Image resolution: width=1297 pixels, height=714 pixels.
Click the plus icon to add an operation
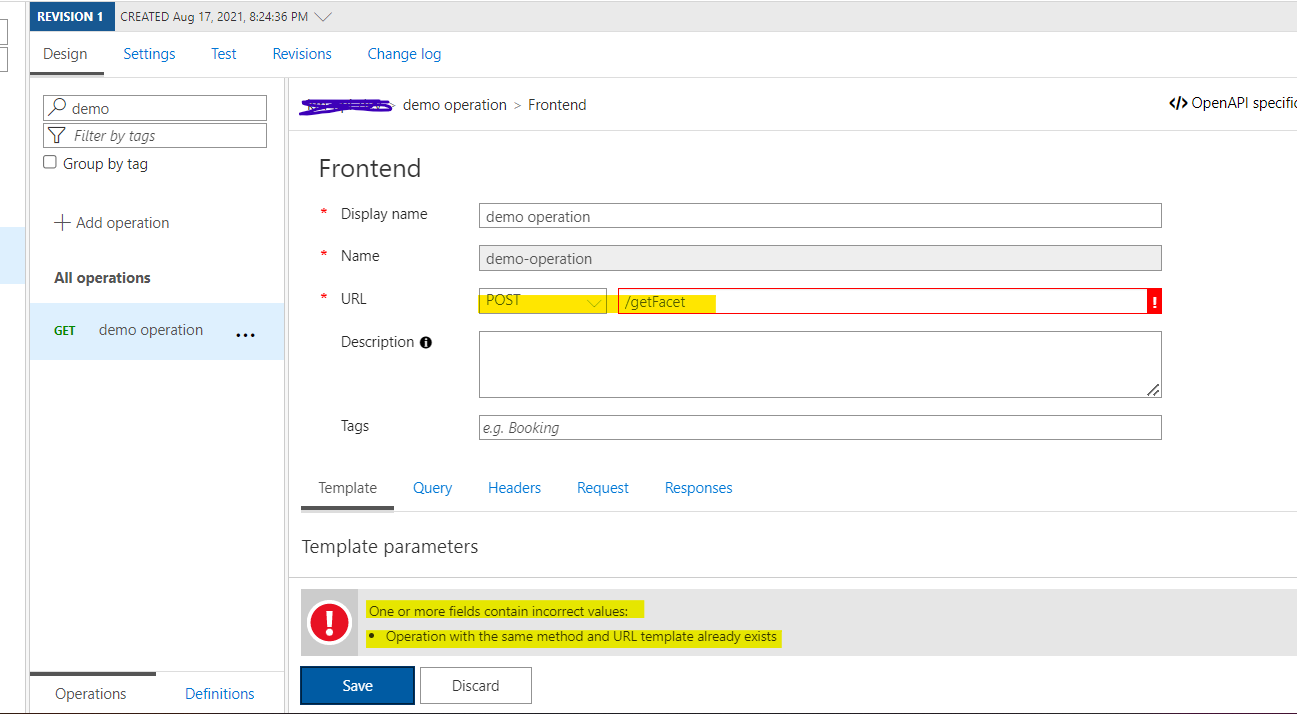[62, 222]
